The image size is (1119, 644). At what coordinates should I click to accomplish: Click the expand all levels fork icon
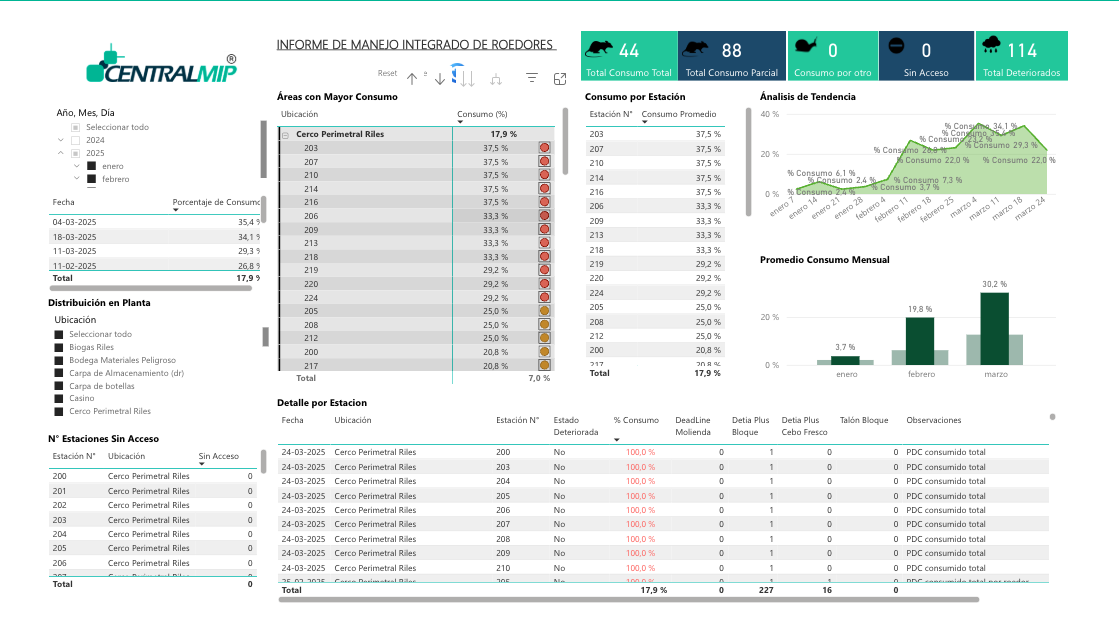tap(496, 79)
